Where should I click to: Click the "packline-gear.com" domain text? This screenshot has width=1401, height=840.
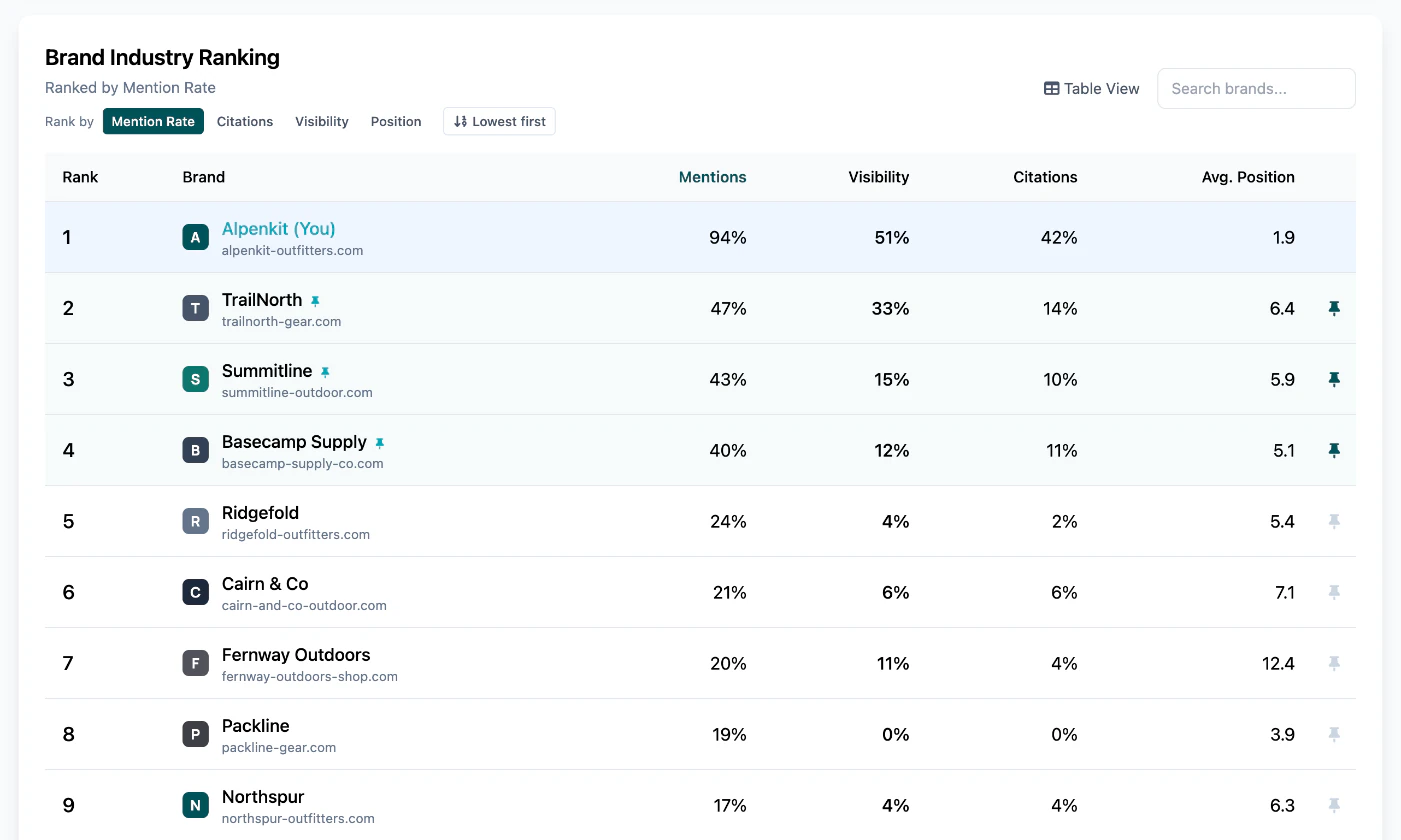tap(279, 748)
